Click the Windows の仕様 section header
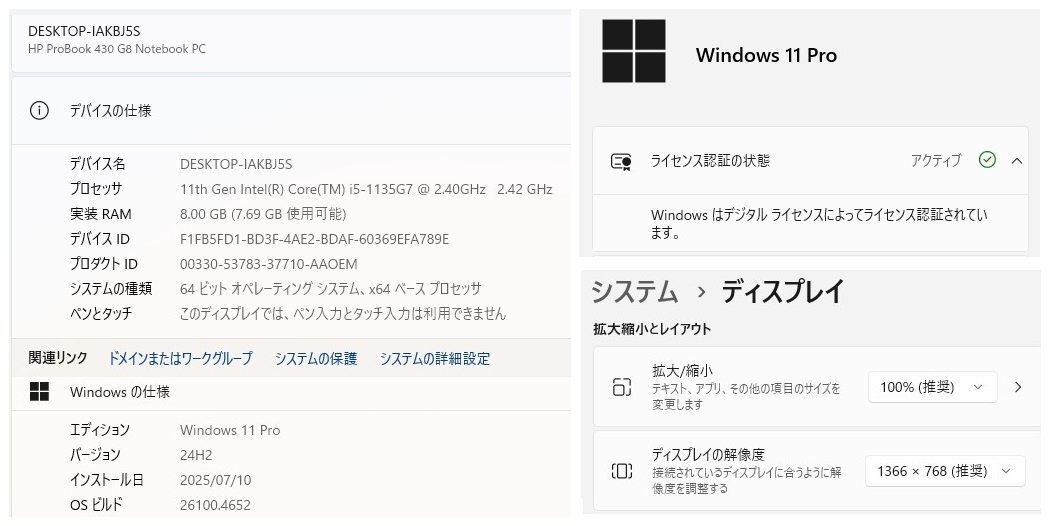This screenshot has height=526, width=1051. coord(120,392)
